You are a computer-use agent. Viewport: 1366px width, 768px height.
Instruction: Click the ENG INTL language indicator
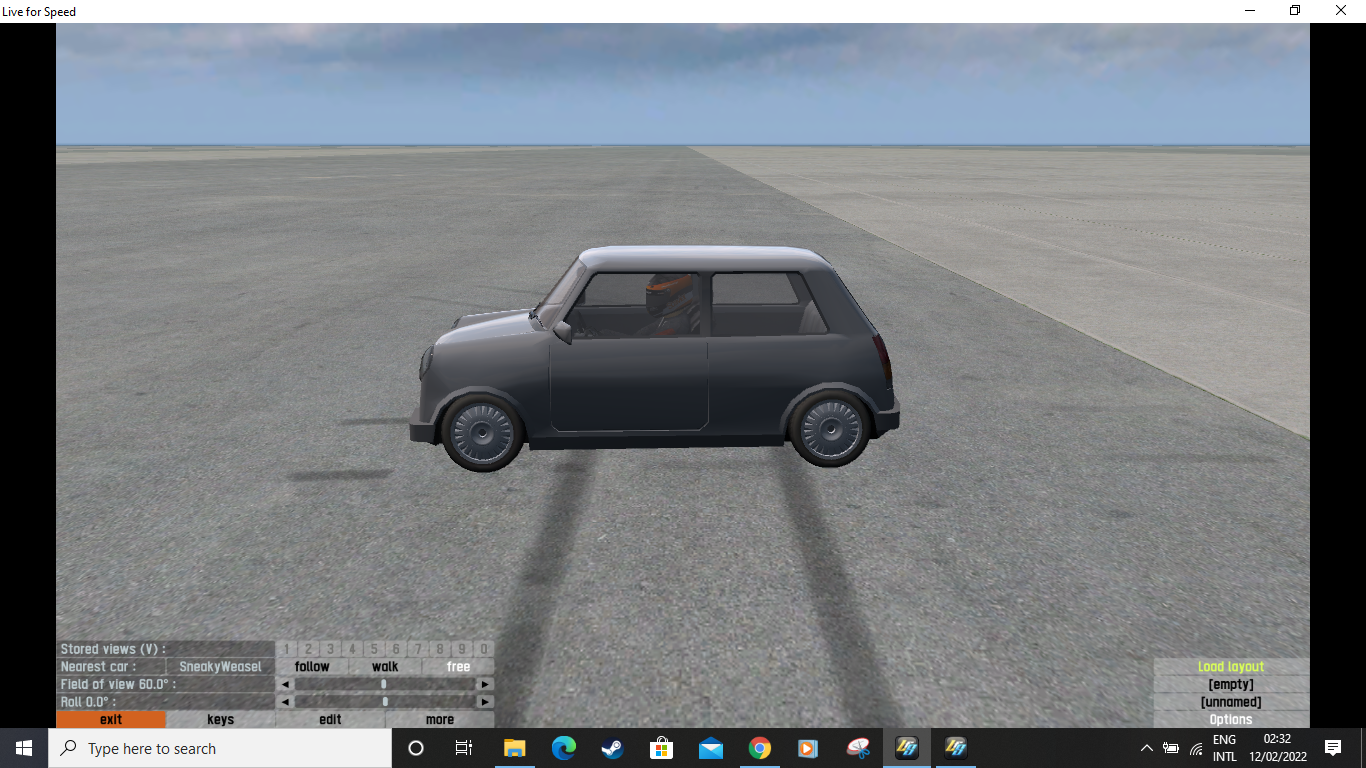pos(1225,748)
